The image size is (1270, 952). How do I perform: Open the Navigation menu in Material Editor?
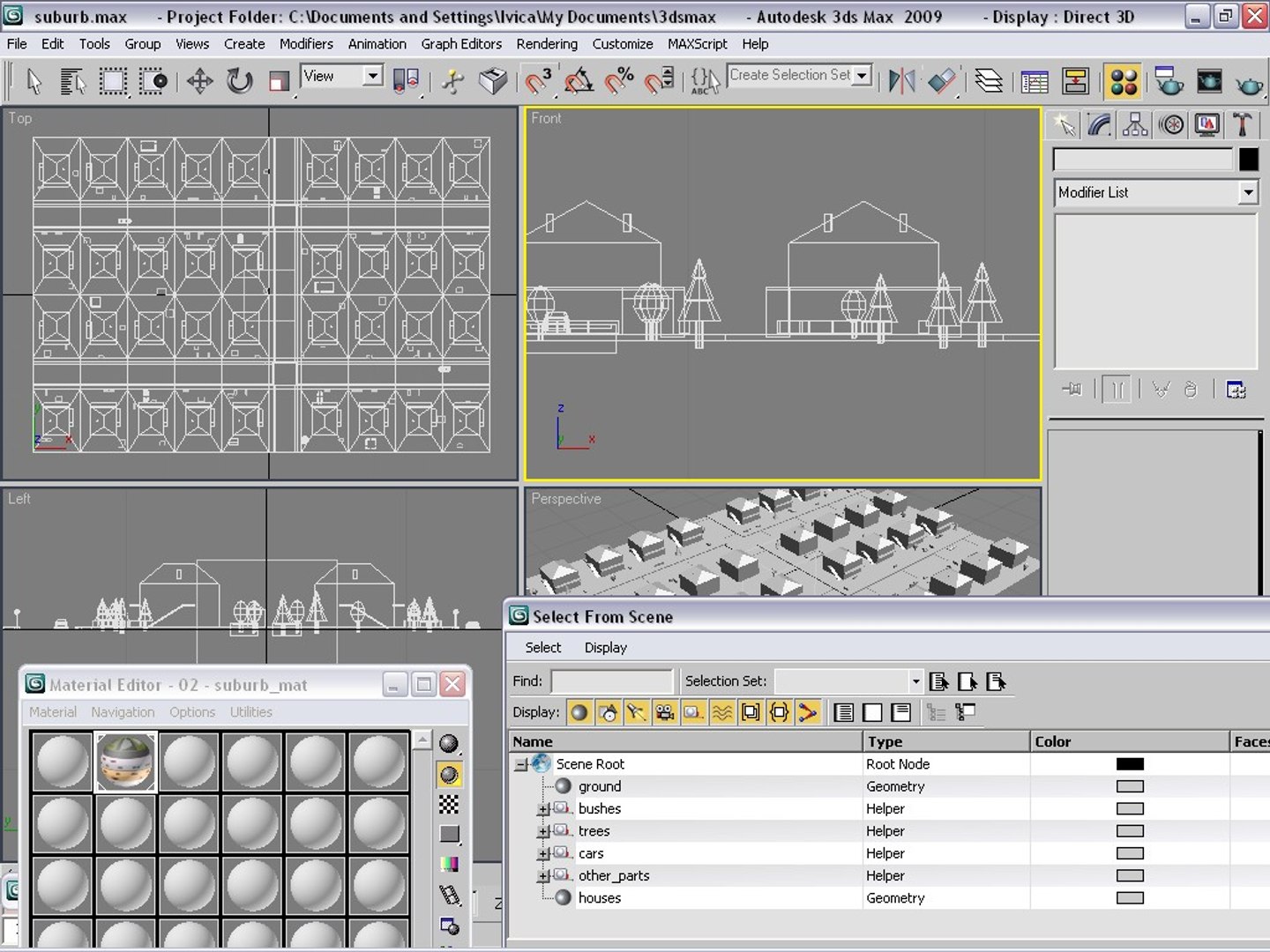click(123, 712)
